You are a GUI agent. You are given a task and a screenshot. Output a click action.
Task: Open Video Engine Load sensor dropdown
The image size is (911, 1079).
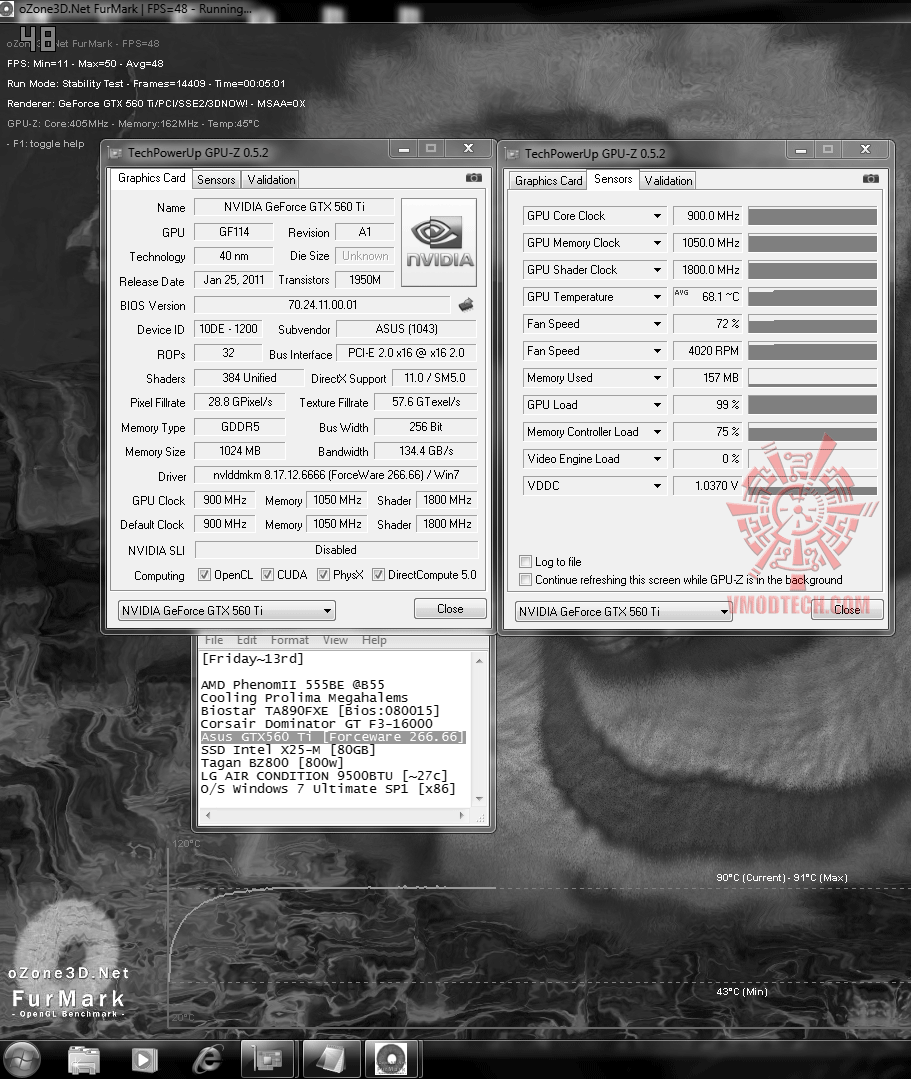657,458
